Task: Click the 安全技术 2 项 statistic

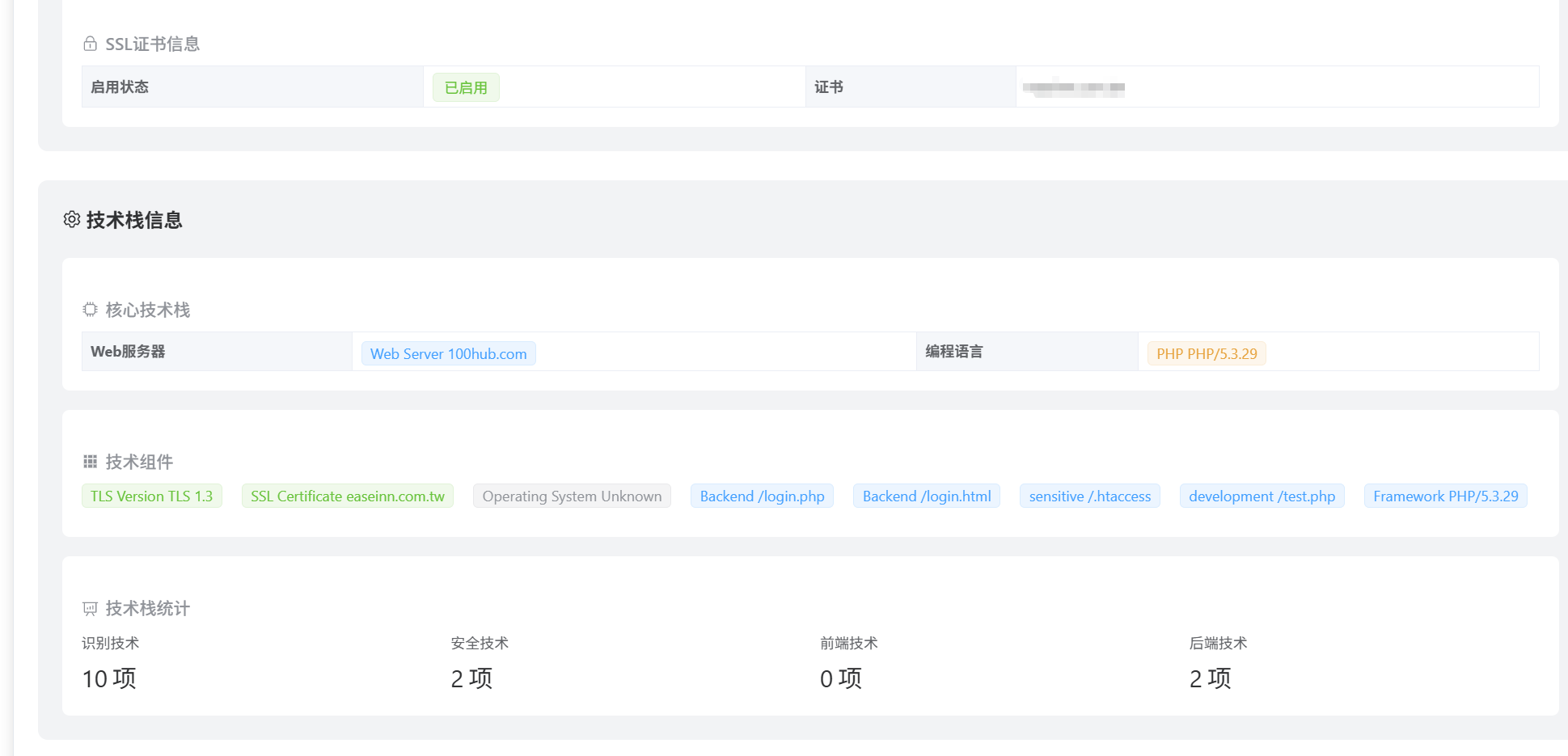Action: (x=471, y=678)
